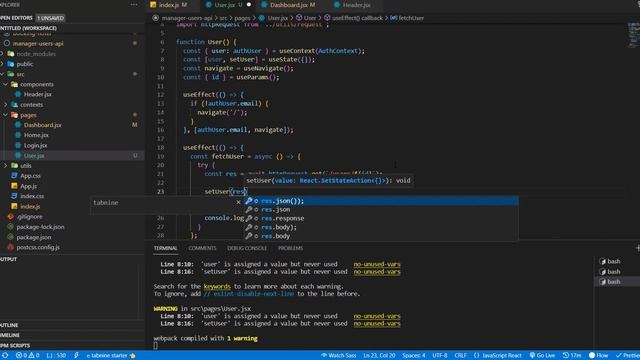640x360 pixels.
Task: Switch to the User.jsx editor tab
Action: [x=224, y=5]
